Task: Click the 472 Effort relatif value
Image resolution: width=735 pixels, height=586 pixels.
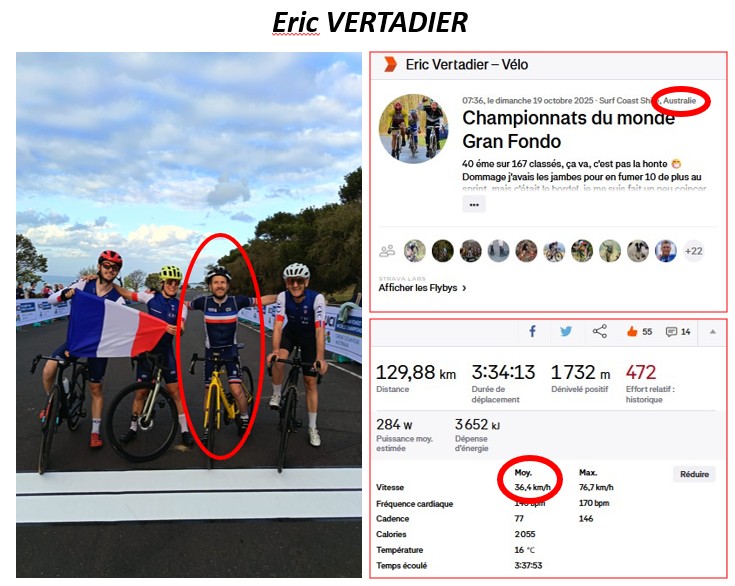Action: click(x=641, y=372)
